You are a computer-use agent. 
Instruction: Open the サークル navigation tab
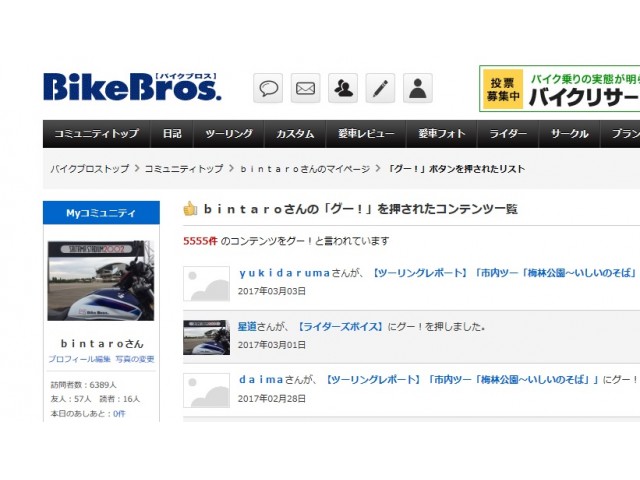569,134
